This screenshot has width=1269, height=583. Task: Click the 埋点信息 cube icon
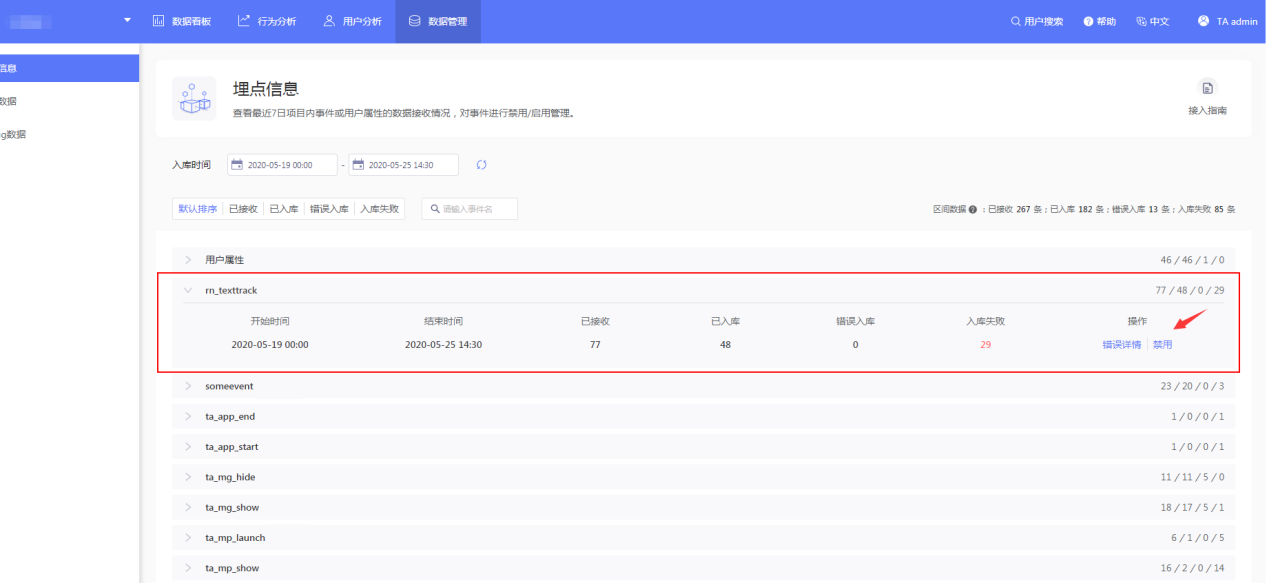tap(194, 98)
